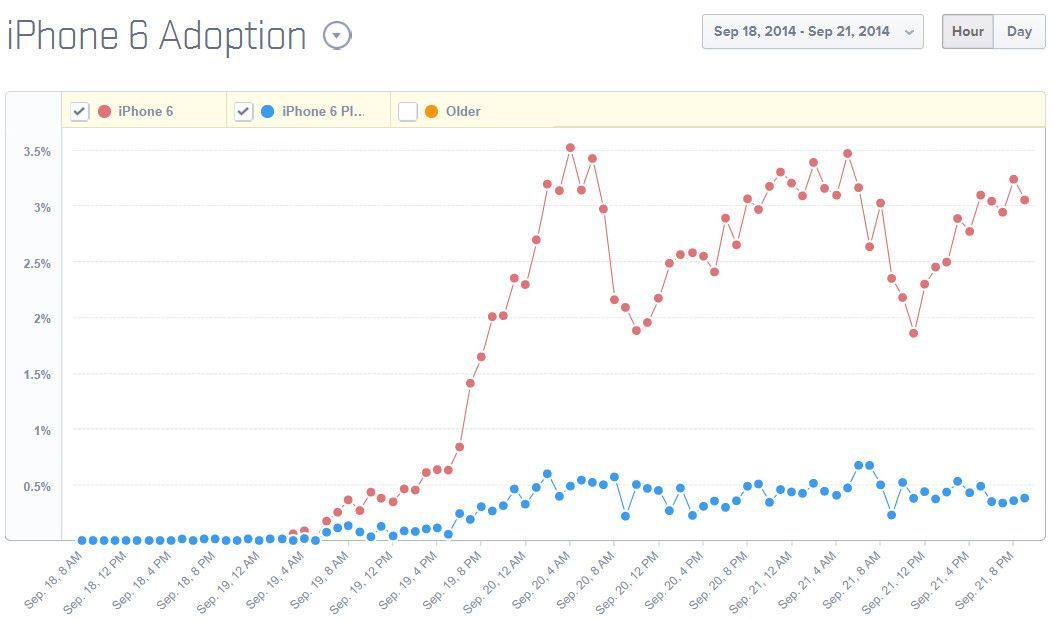Screen dimensions: 1054x620
Task: Click the red iPhone 6 legend dot
Action: coord(105,111)
